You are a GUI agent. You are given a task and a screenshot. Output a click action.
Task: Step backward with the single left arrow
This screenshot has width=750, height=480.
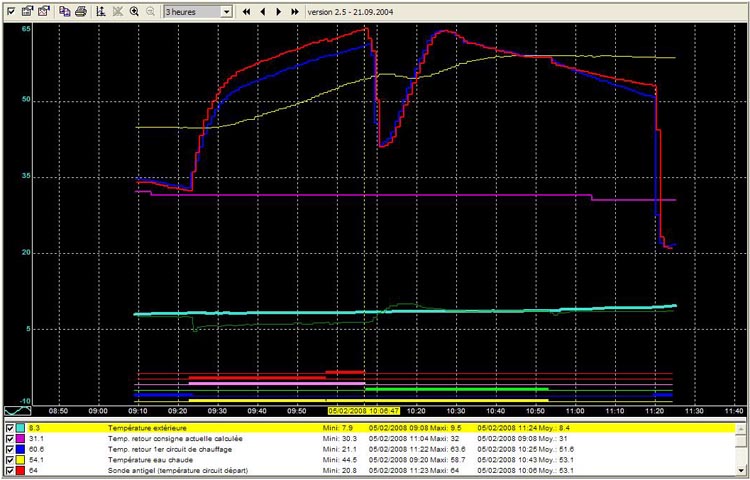click(x=262, y=11)
